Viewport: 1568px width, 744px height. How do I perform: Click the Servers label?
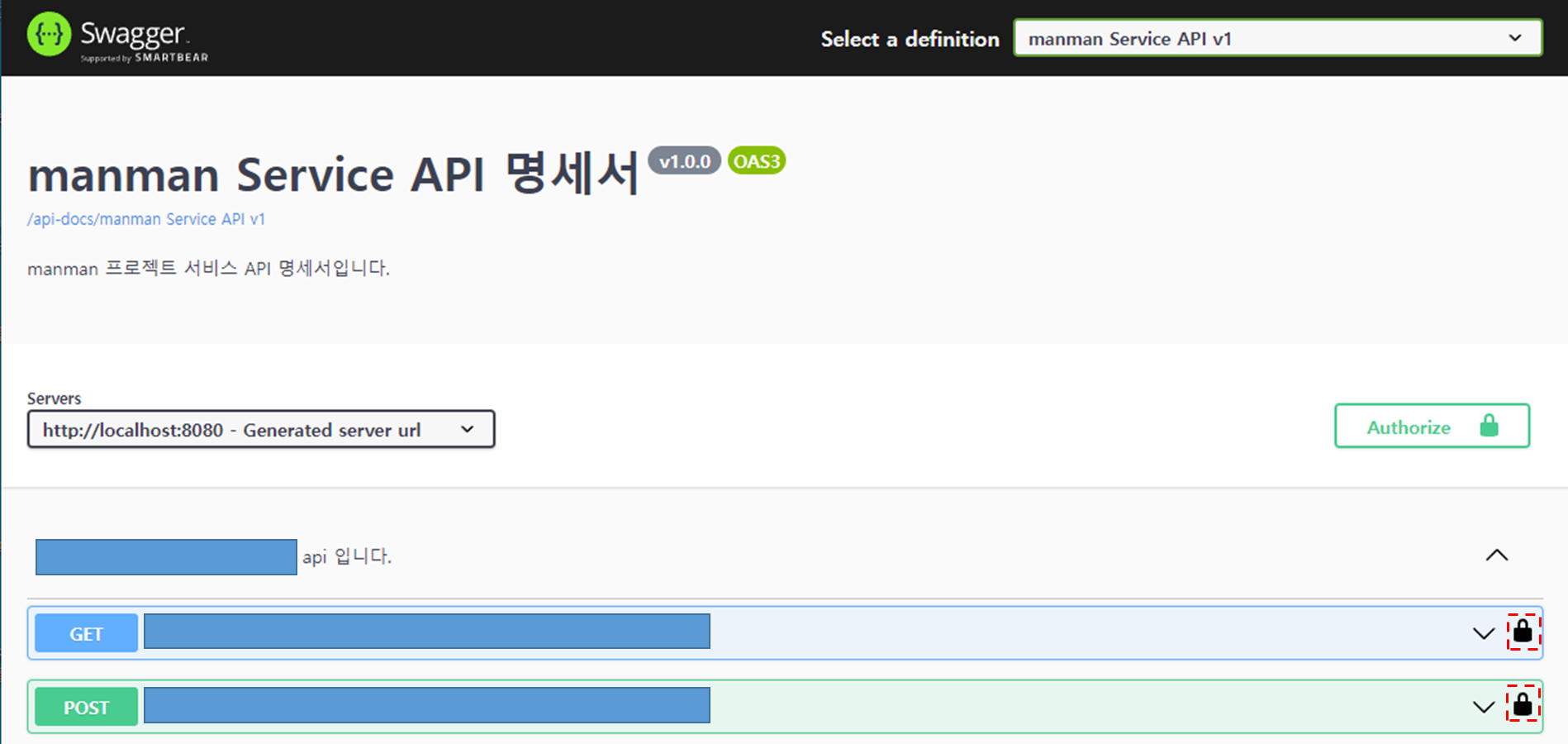click(x=54, y=398)
